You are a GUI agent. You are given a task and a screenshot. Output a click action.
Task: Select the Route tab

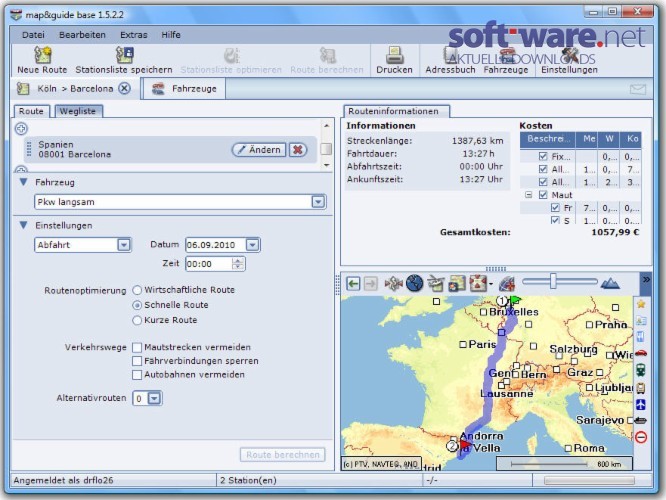[31, 111]
